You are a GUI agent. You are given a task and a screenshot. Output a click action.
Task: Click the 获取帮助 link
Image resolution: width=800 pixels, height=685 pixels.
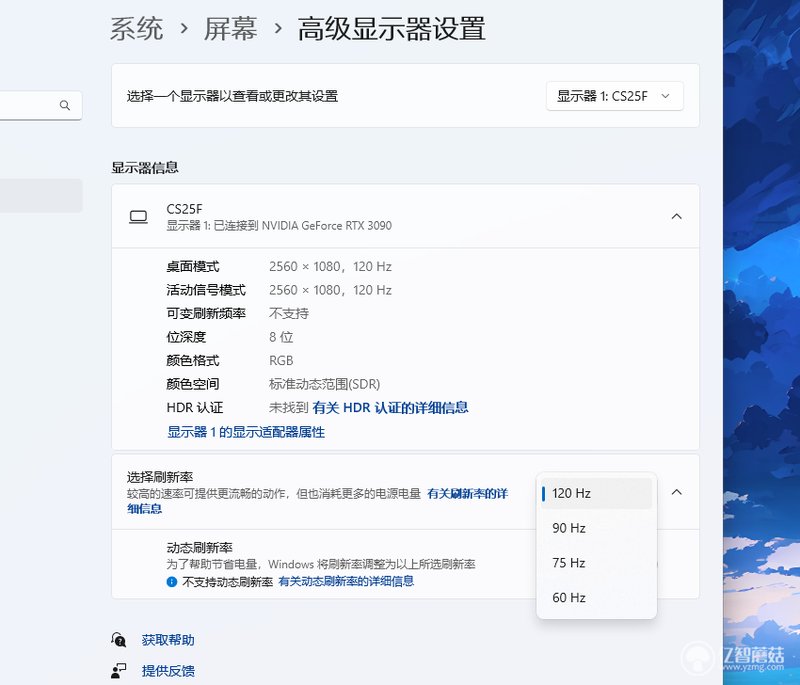168,640
